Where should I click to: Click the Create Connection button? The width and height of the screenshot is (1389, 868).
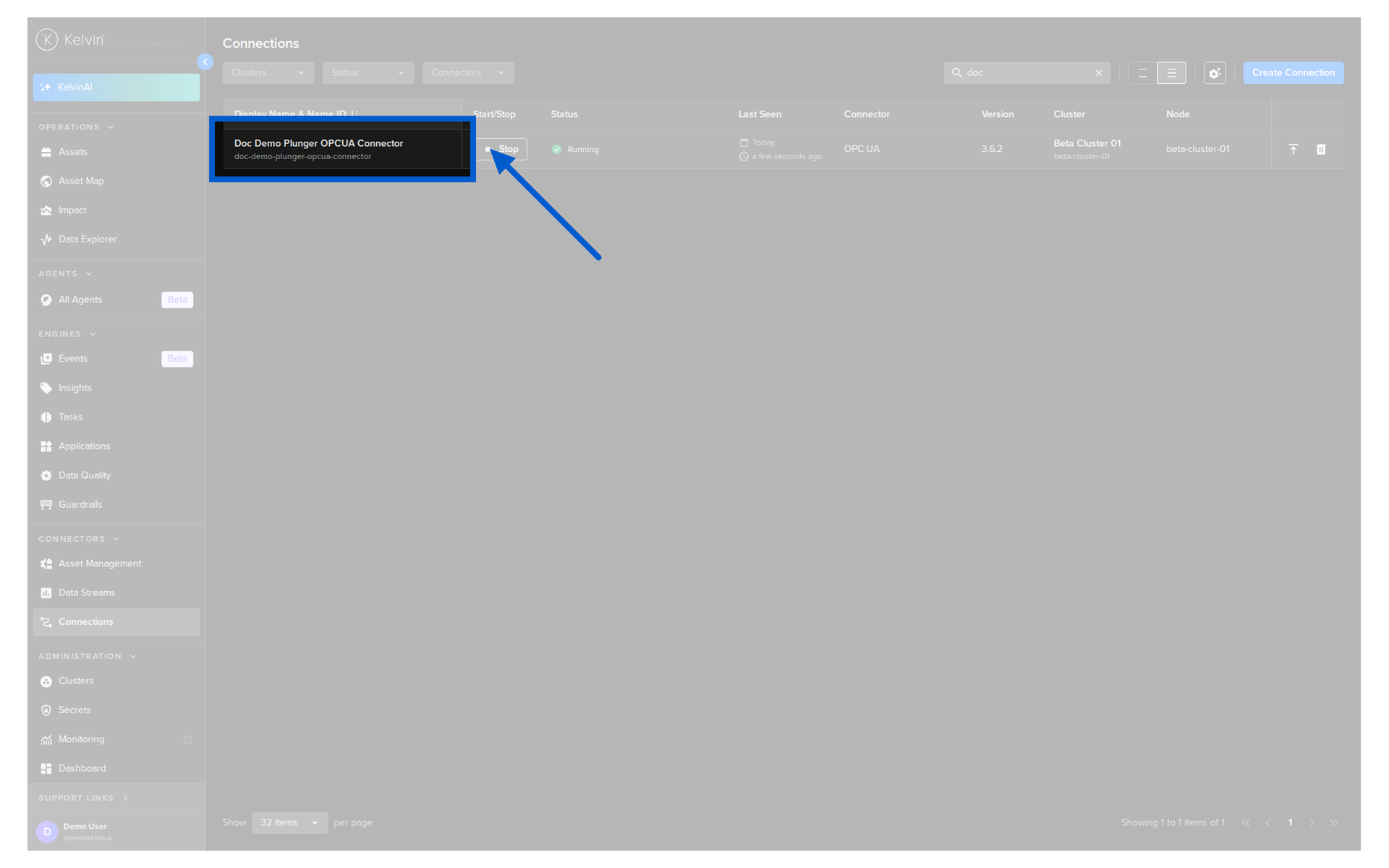coord(1294,73)
